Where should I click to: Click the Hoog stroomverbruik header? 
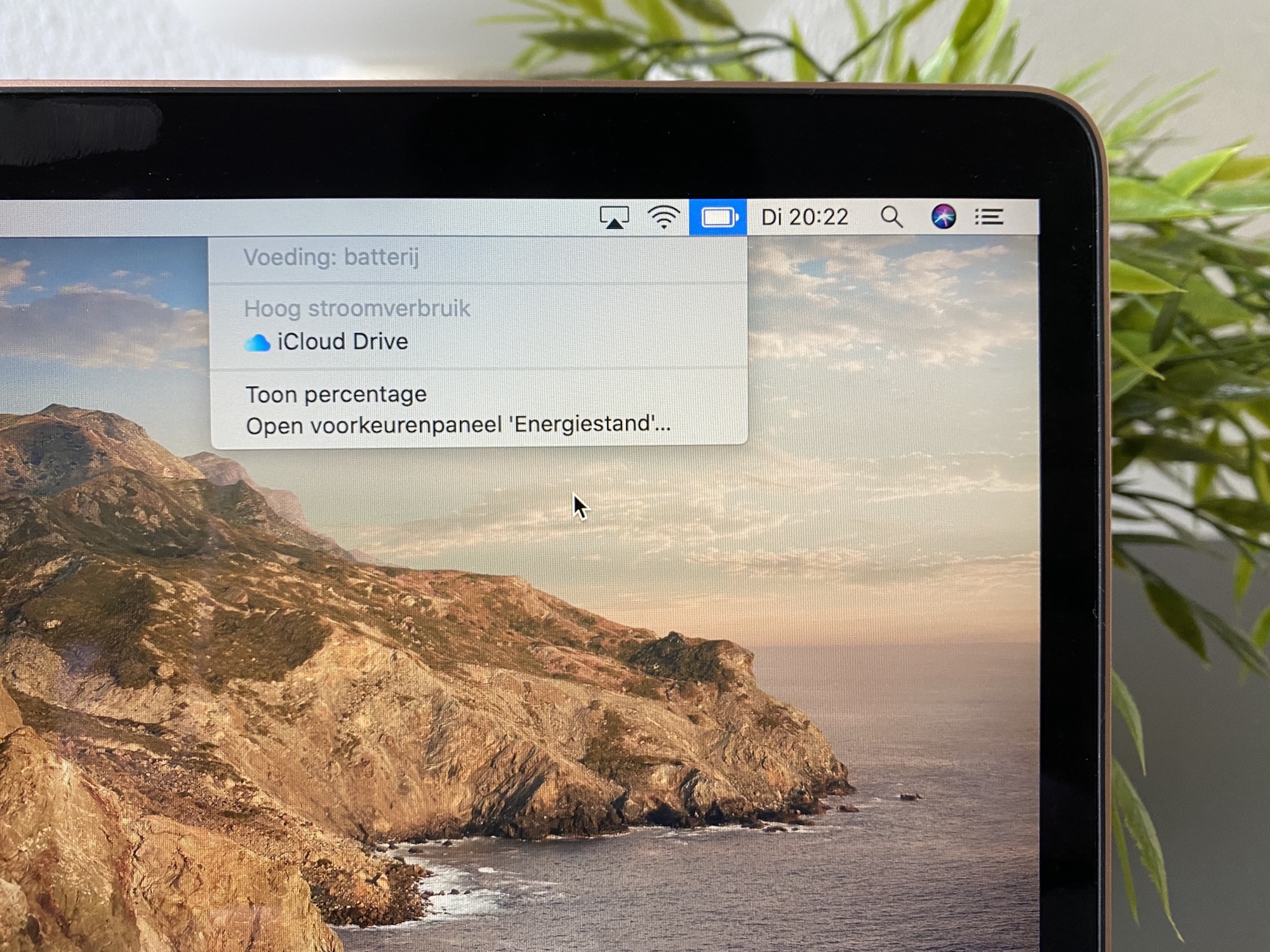click(x=357, y=308)
